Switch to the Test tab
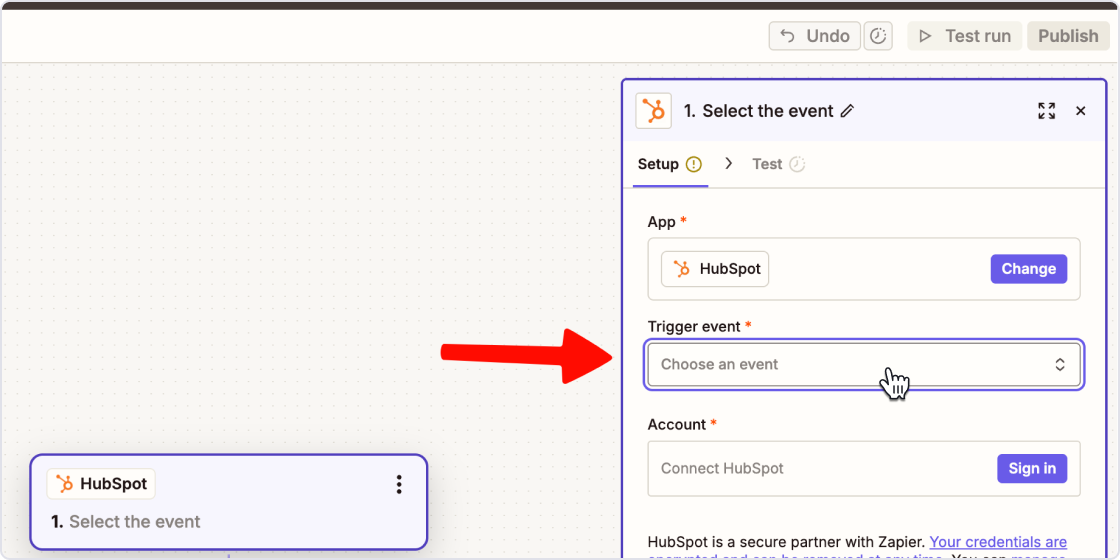 779,164
